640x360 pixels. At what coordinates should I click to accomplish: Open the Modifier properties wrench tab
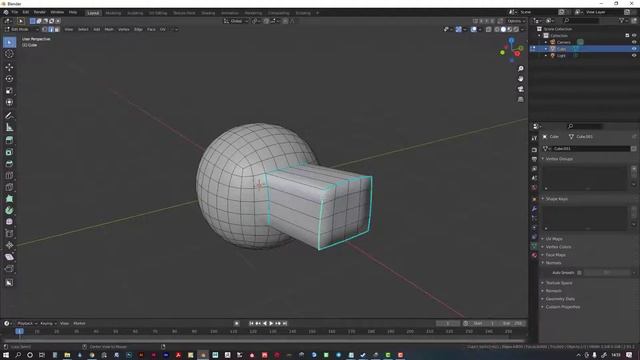coord(534,208)
